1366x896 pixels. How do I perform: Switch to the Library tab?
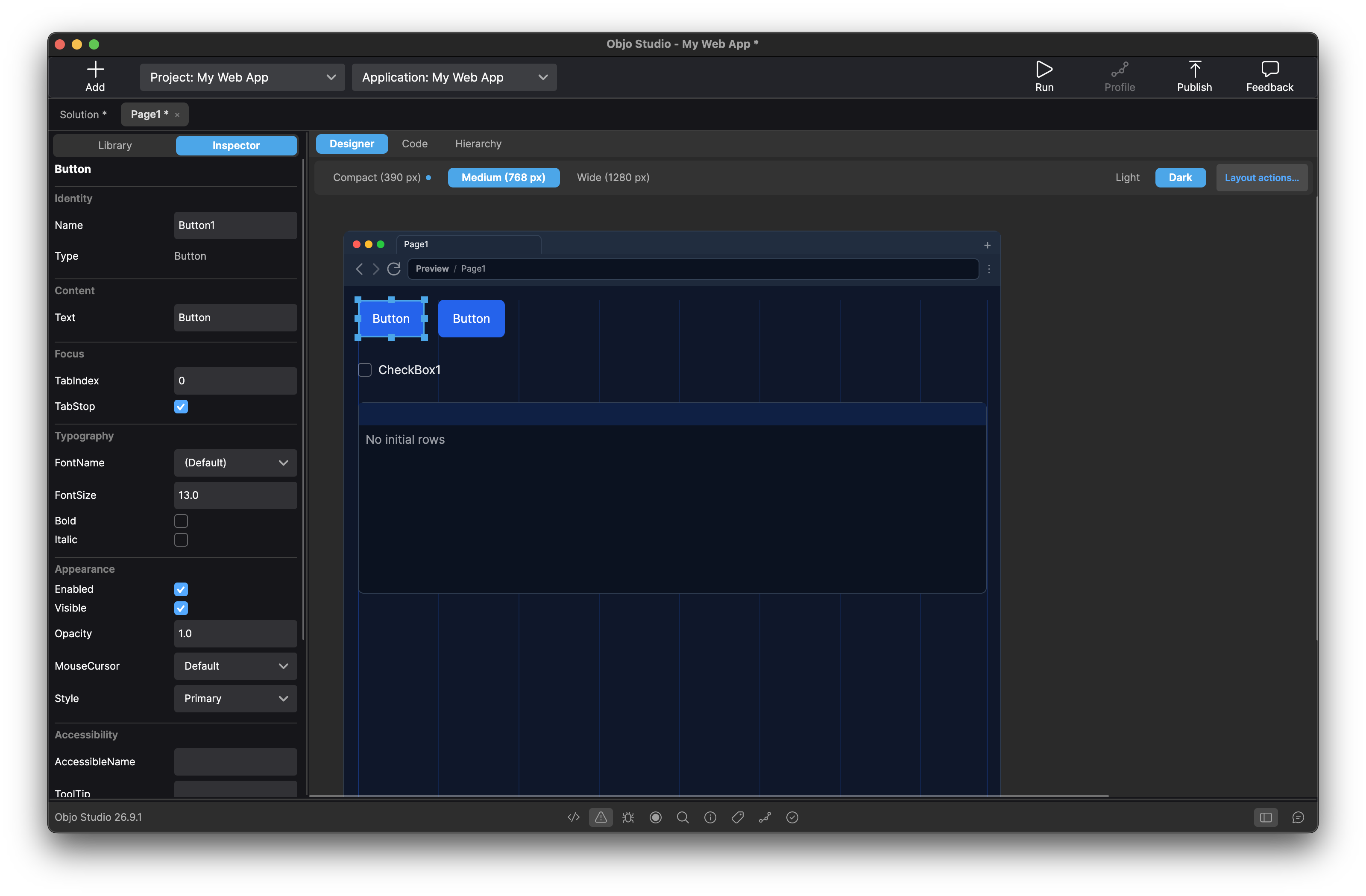point(115,145)
